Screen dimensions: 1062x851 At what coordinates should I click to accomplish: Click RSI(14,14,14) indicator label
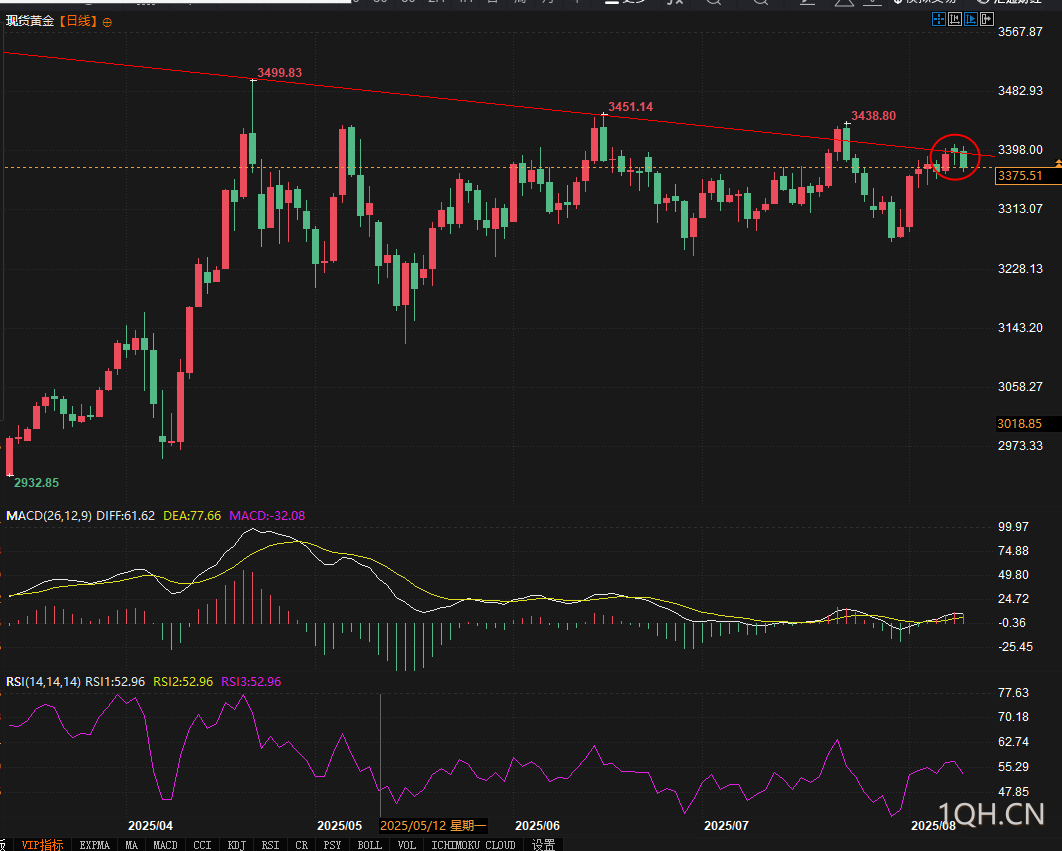click(x=43, y=681)
